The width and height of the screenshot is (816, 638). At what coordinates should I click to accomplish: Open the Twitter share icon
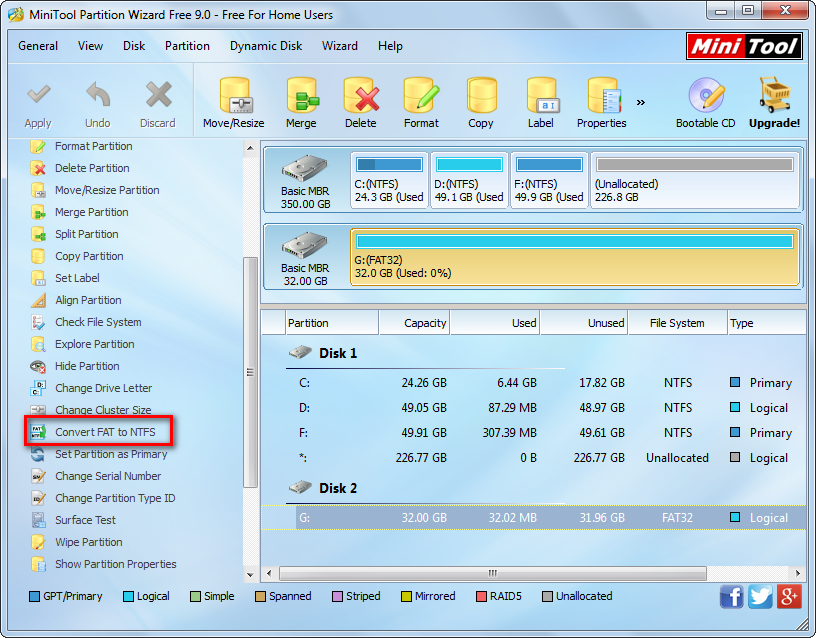(x=760, y=596)
